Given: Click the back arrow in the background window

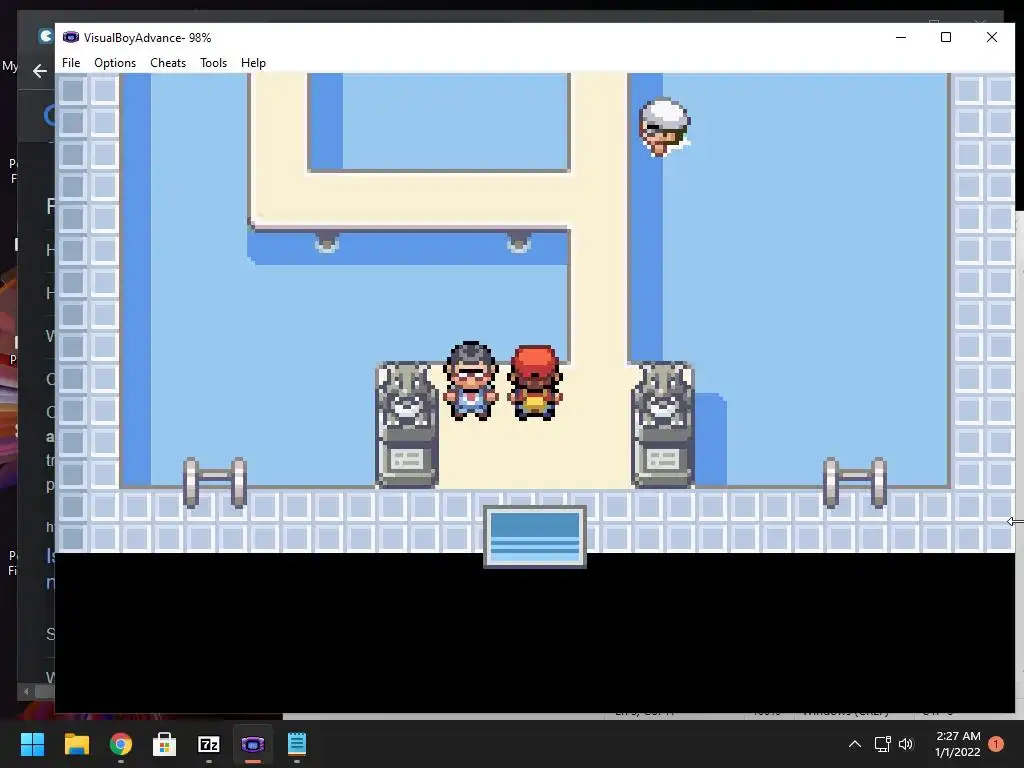Looking at the screenshot, I should coord(40,71).
